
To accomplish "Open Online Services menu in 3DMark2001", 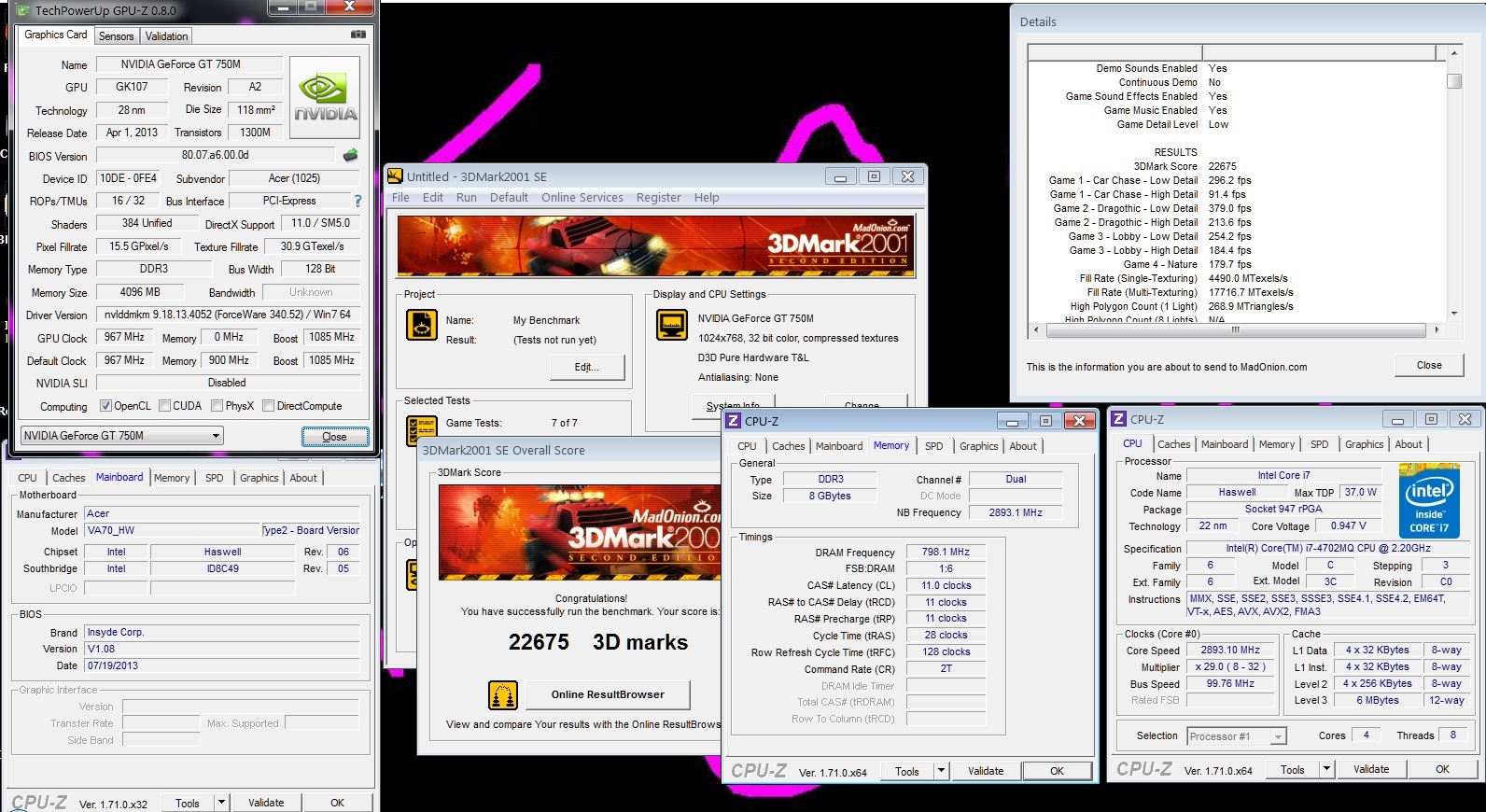I will click(x=582, y=198).
